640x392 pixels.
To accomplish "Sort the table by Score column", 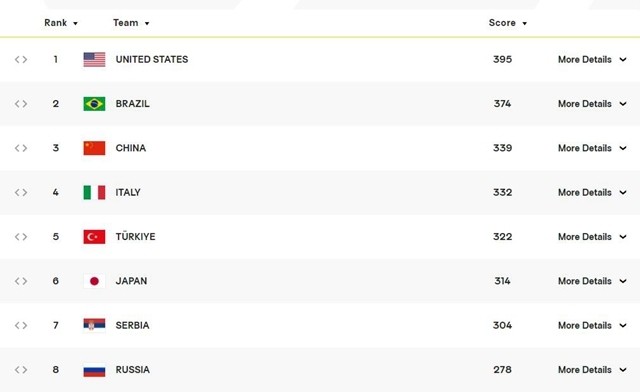I will pyautogui.click(x=508, y=23).
